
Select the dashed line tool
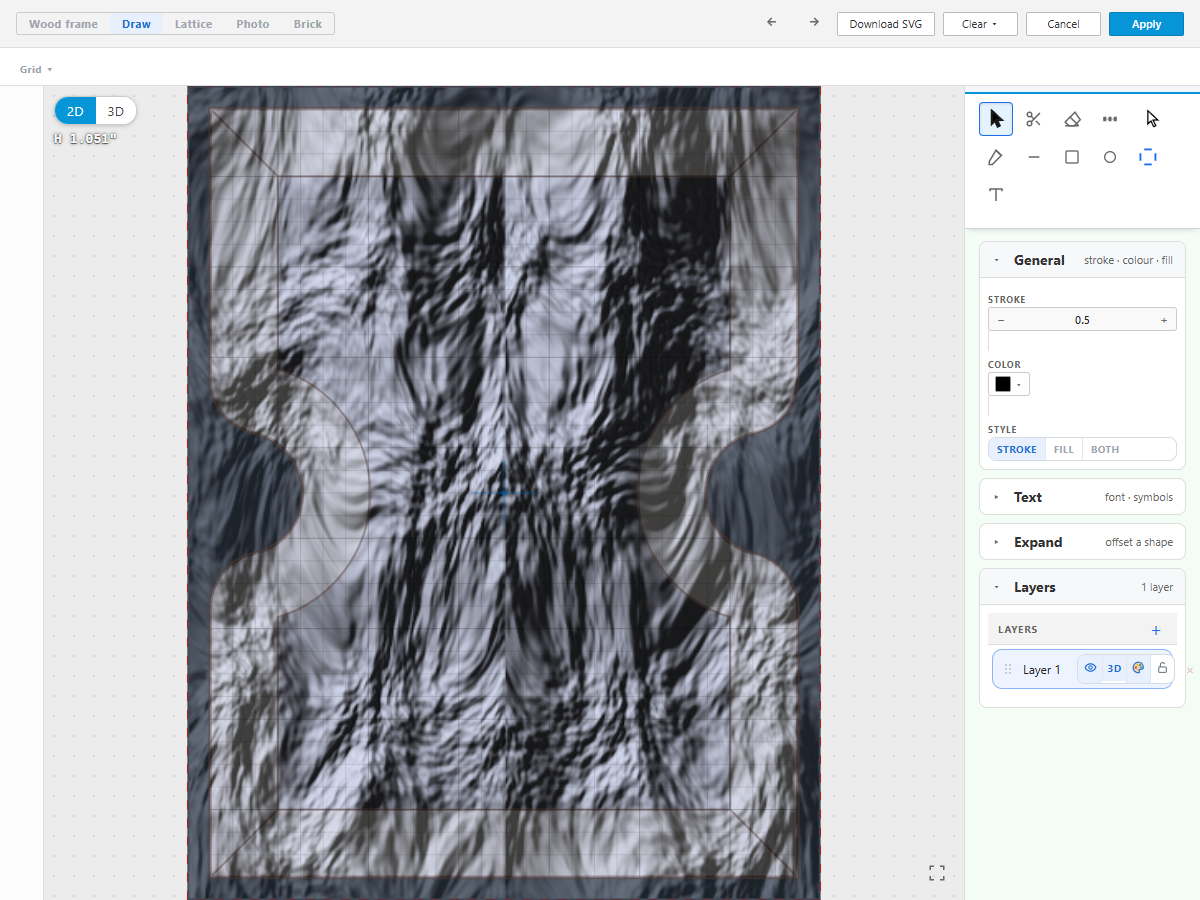(x=1110, y=119)
